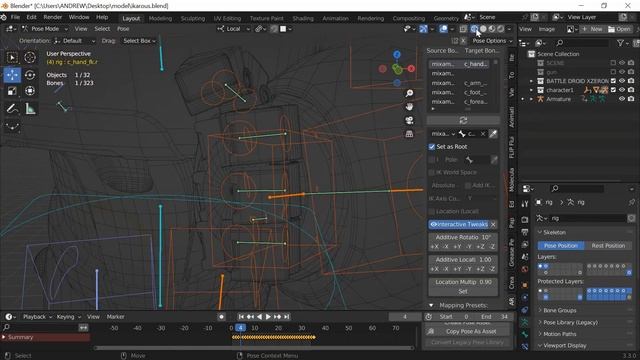
Task: Click the refresh bones list button
Action: coord(463,120)
